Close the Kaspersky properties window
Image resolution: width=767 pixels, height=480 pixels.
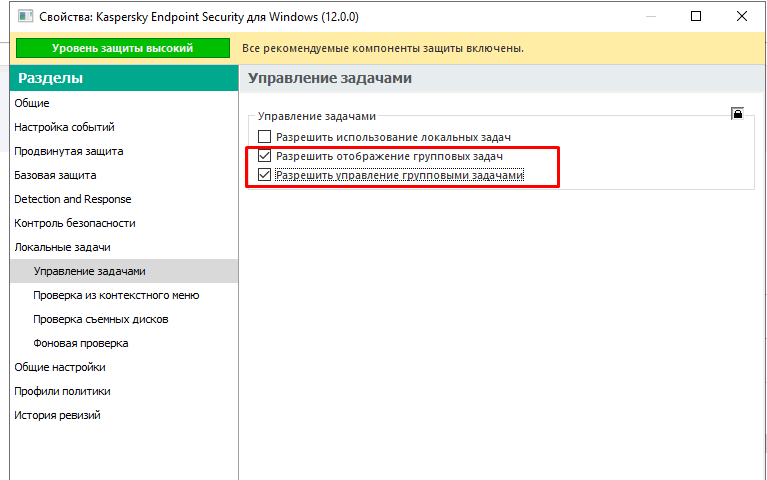742,16
